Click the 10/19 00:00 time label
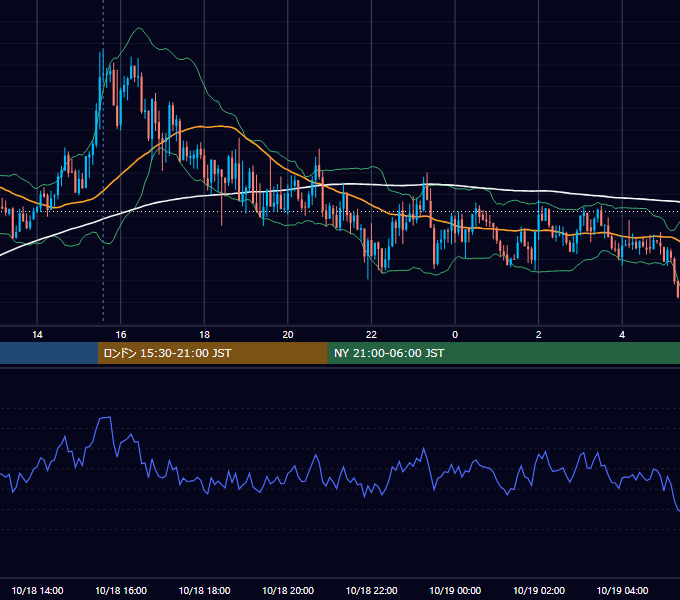 455,590
